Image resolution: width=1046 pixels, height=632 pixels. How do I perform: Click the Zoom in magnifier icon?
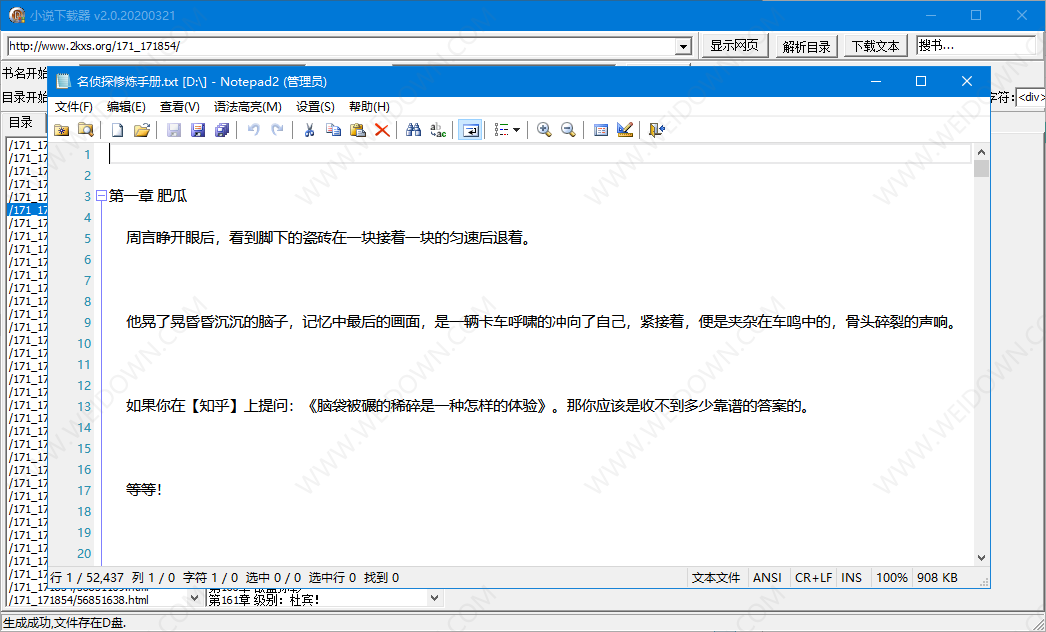tap(544, 130)
